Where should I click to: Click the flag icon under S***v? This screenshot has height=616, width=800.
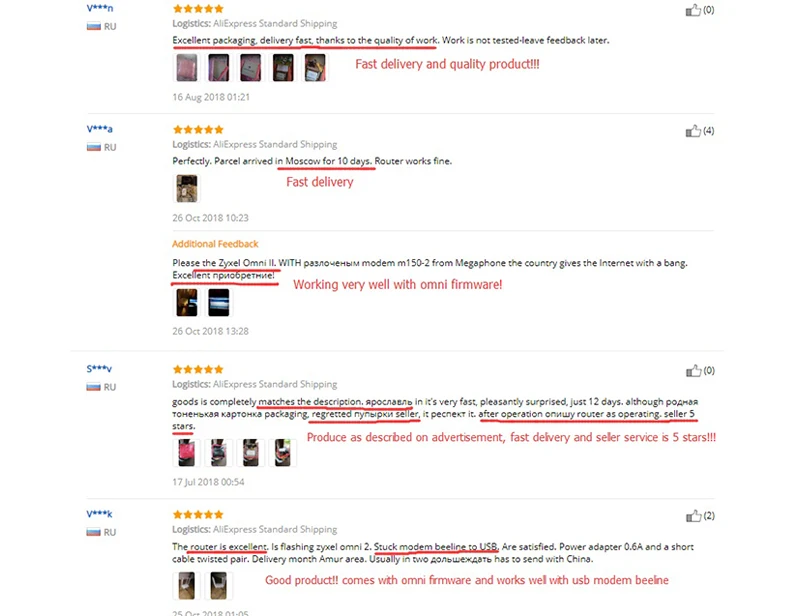(x=94, y=386)
